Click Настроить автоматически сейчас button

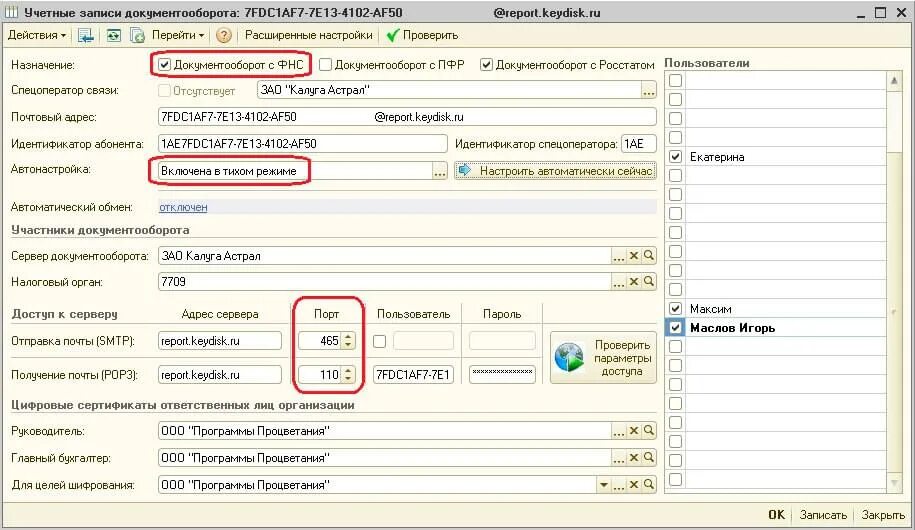556,171
